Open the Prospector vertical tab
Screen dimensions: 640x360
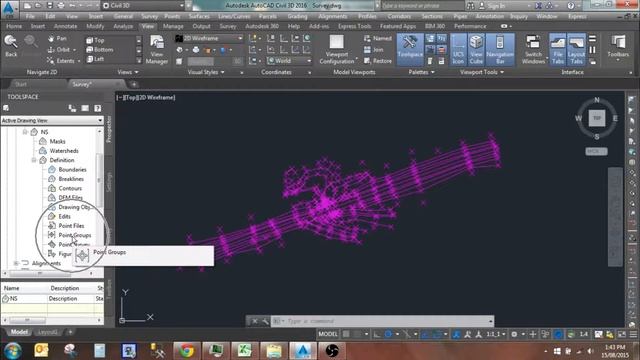[x=109, y=130]
